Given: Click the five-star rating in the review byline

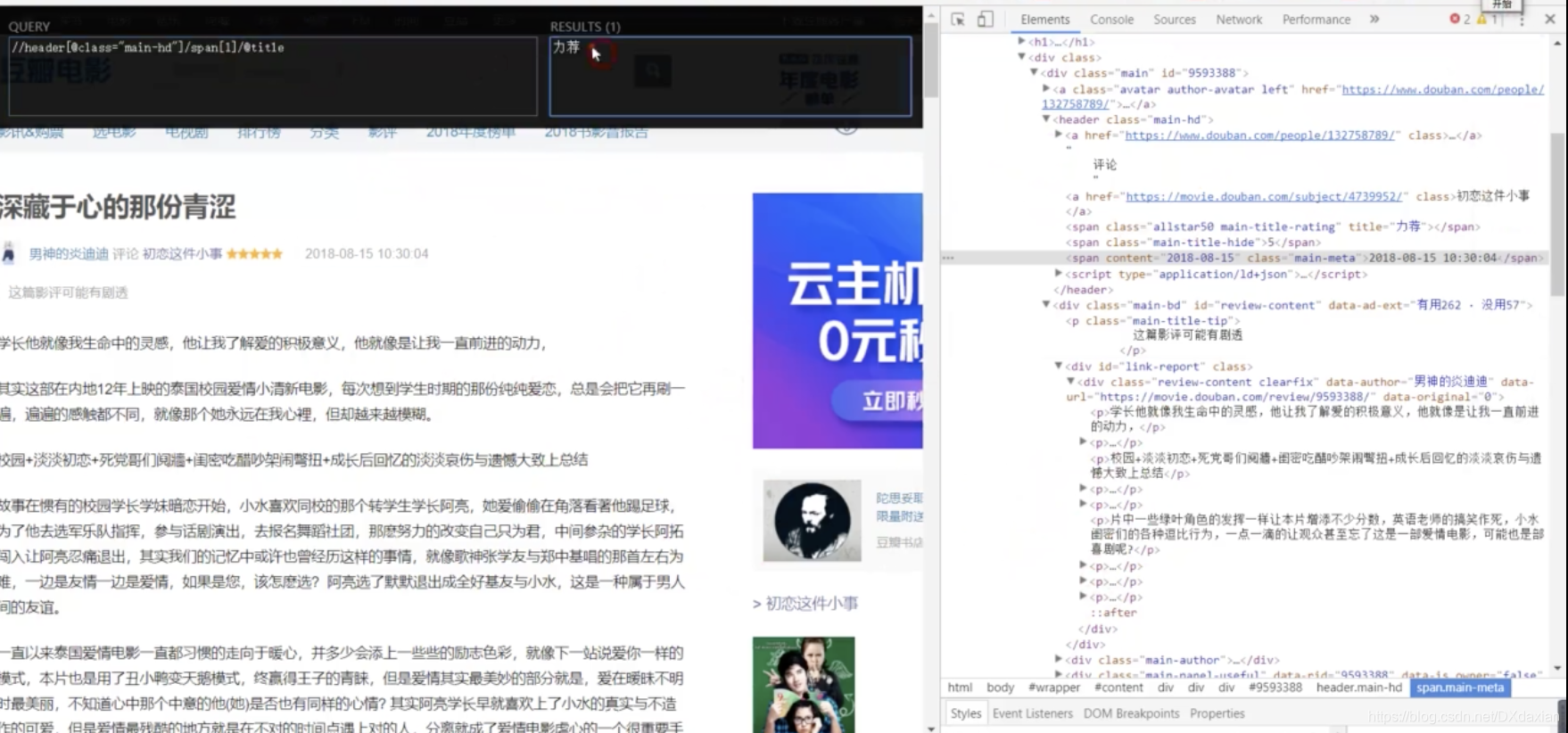Looking at the screenshot, I should pyautogui.click(x=254, y=253).
